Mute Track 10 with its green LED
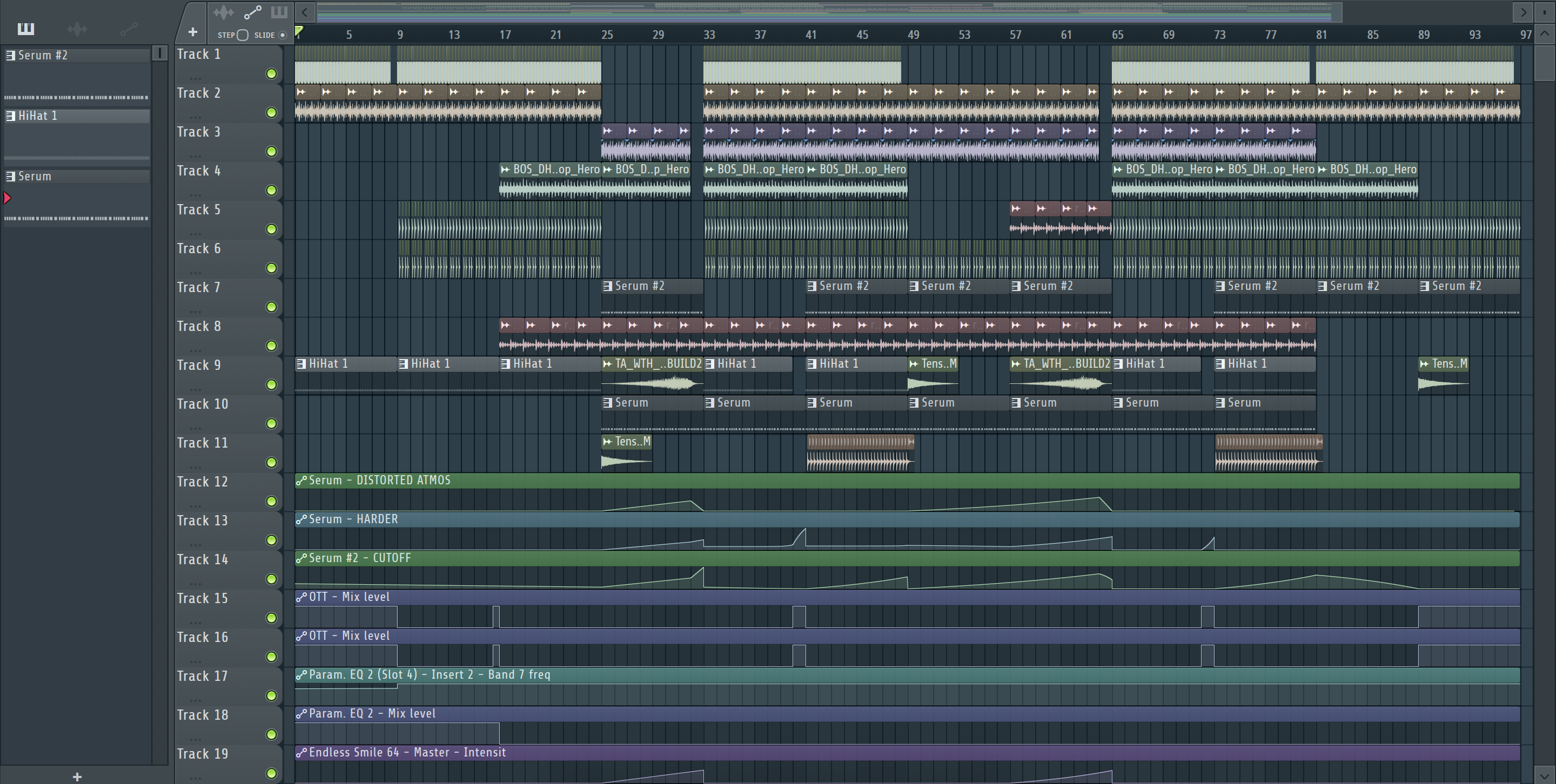This screenshot has height=784, width=1556. (x=272, y=424)
